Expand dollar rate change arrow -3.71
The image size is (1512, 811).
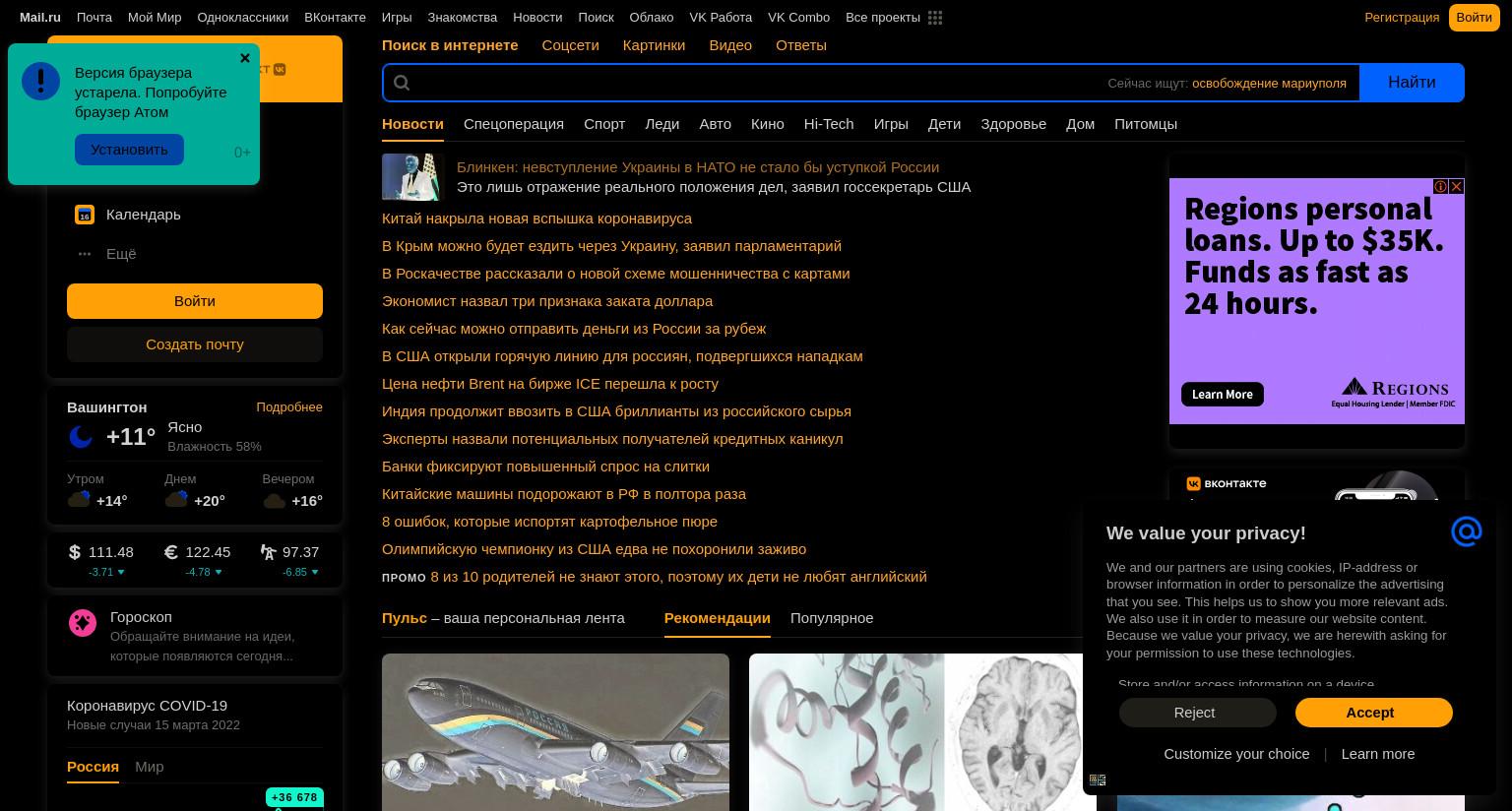pyautogui.click(x=121, y=572)
